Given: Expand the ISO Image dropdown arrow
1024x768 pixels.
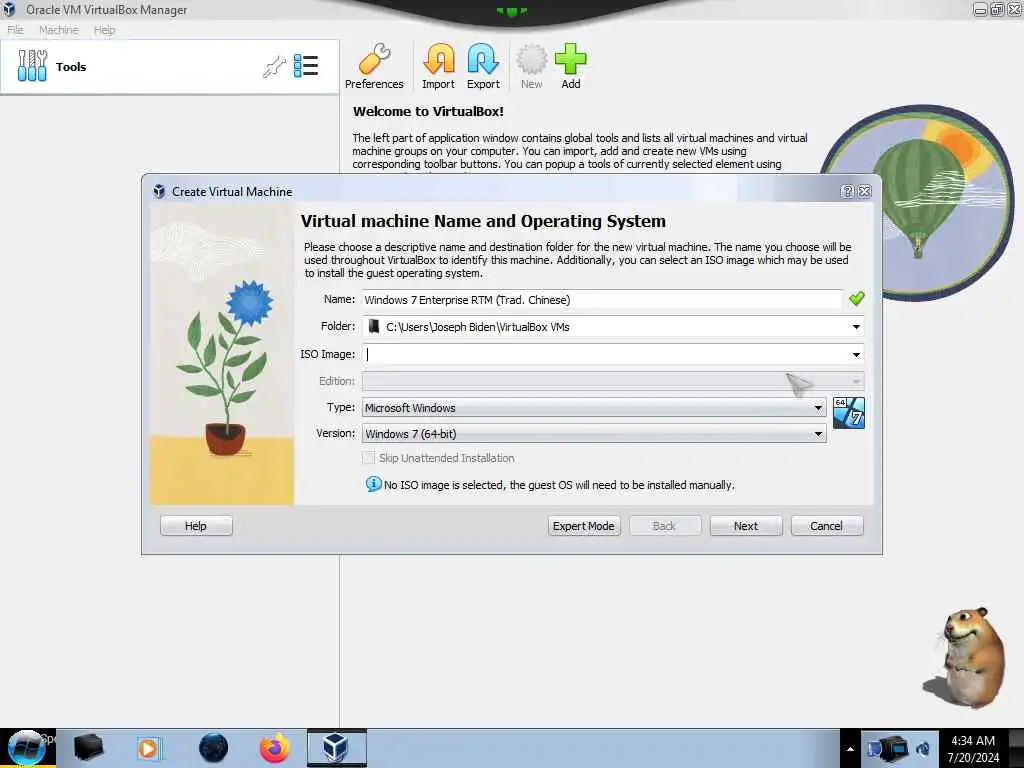Looking at the screenshot, I should (856, 354).
